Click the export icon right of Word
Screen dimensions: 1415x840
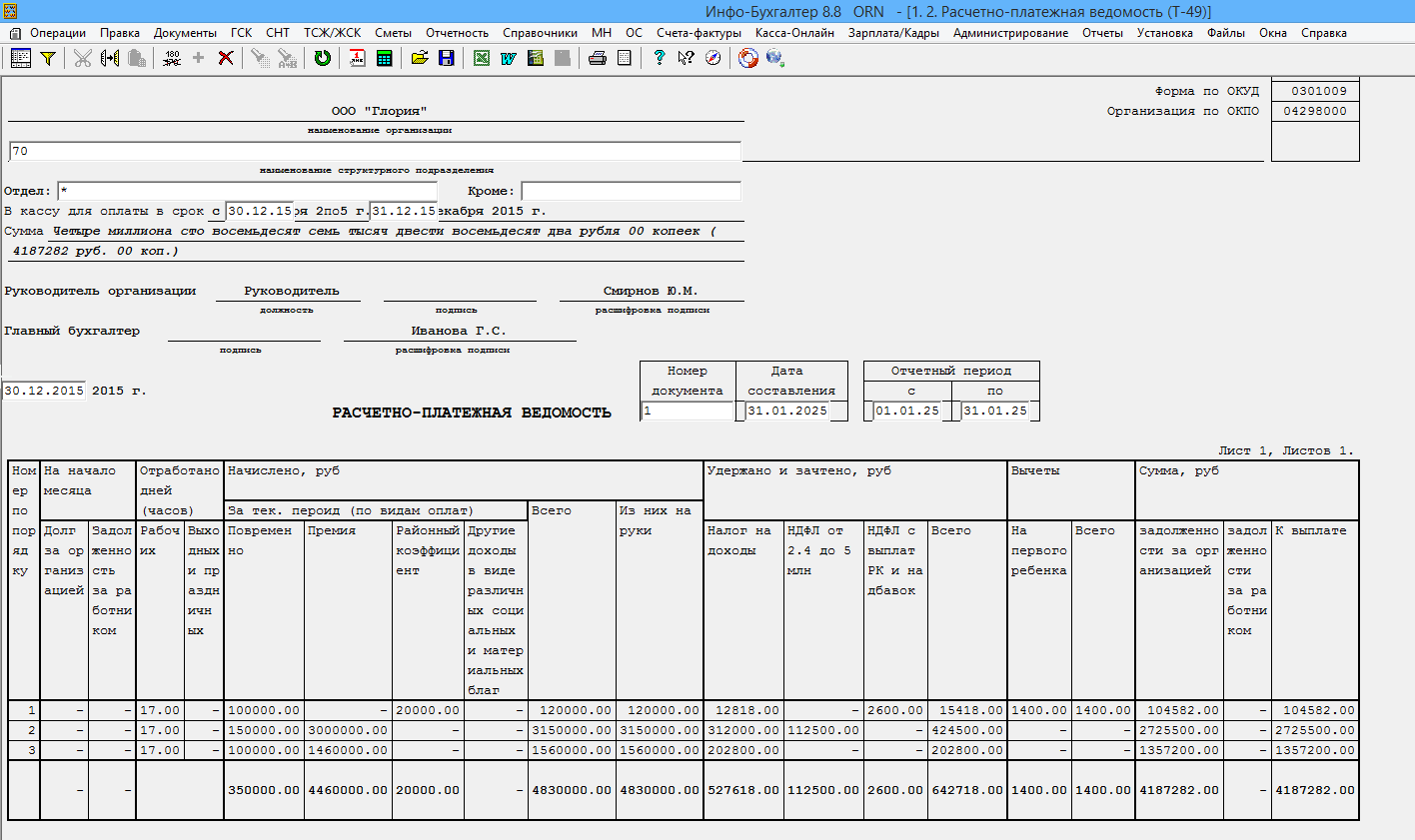536,58
